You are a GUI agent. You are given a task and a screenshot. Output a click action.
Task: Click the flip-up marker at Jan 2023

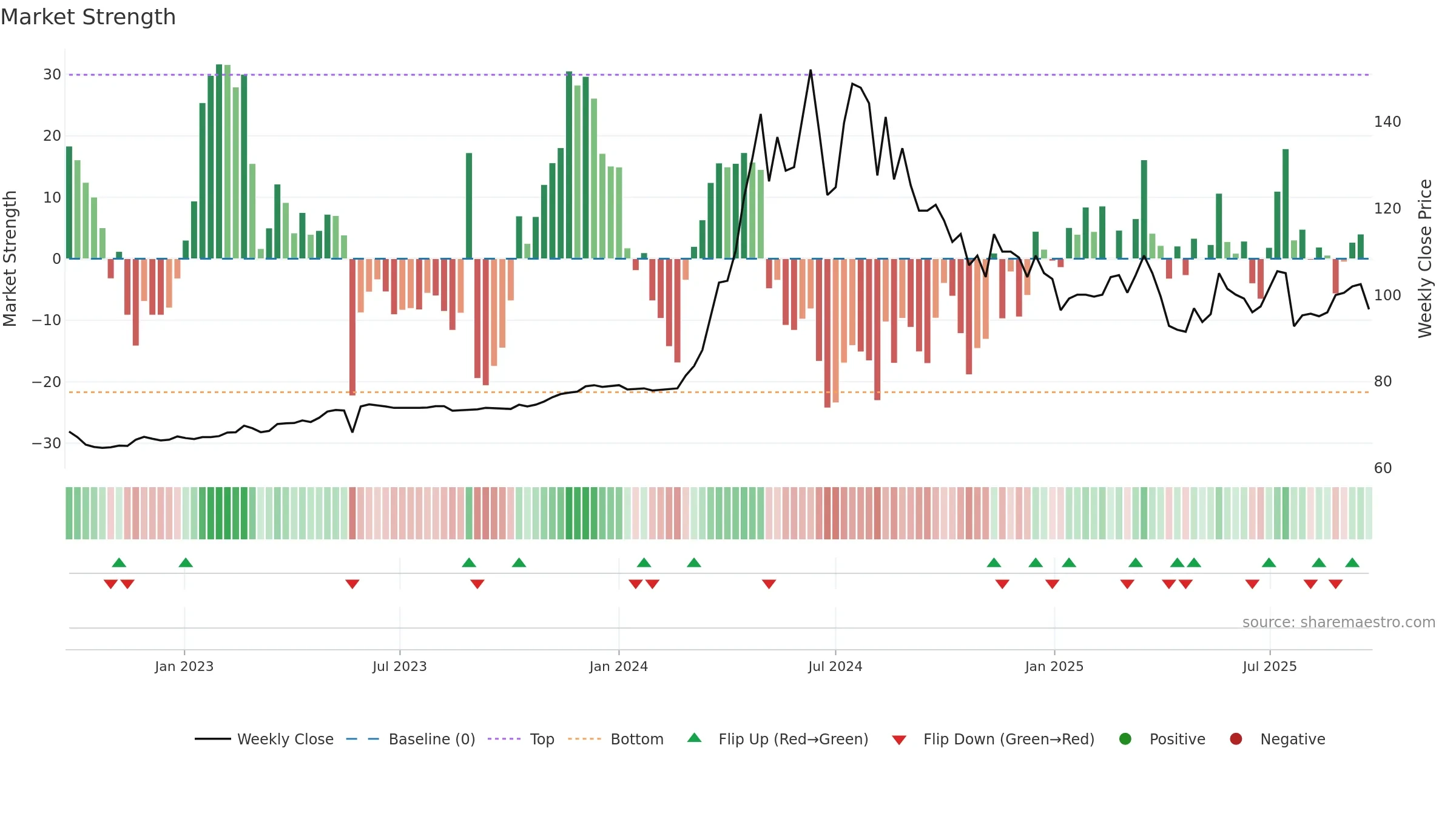coord(186,562)
